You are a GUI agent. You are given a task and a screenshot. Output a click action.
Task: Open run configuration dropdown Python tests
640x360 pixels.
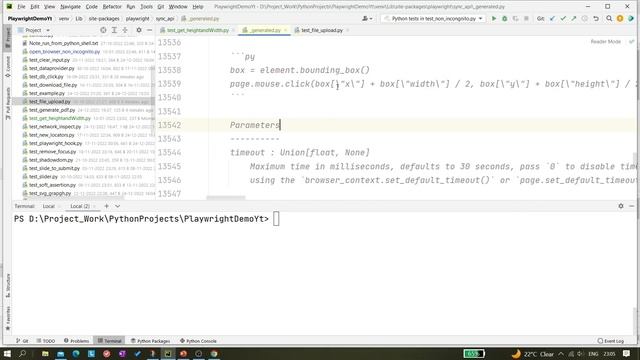(x=434, y=18)
